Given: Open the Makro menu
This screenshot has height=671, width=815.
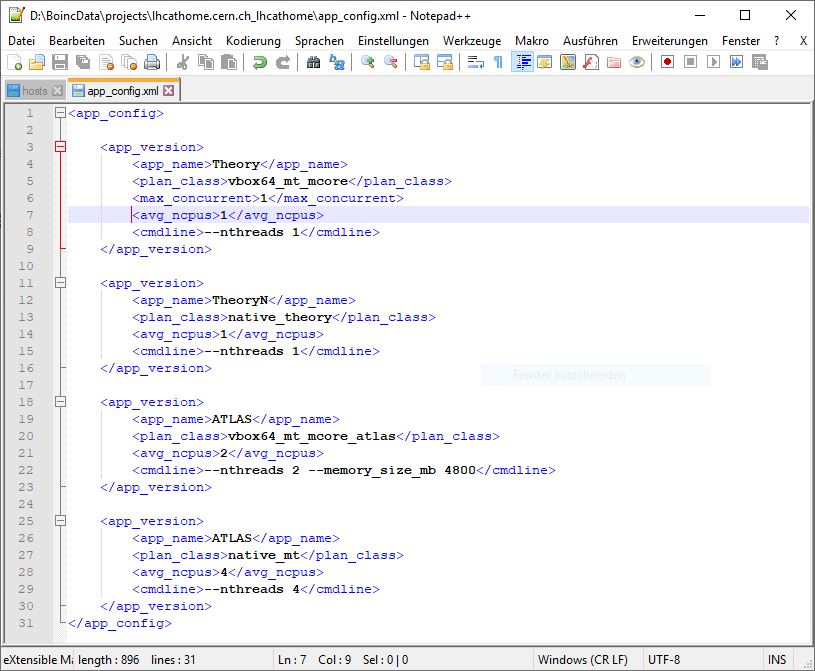Looking at the screenshot, I should [x=532, y=41].
